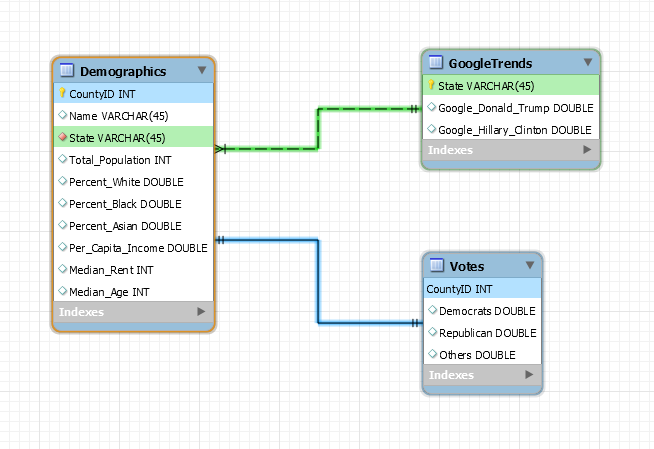Image resolution: width=654 pixels, height=449 pixels.
Task: Select the Total_Population INT column
Action: click(133, 160)
